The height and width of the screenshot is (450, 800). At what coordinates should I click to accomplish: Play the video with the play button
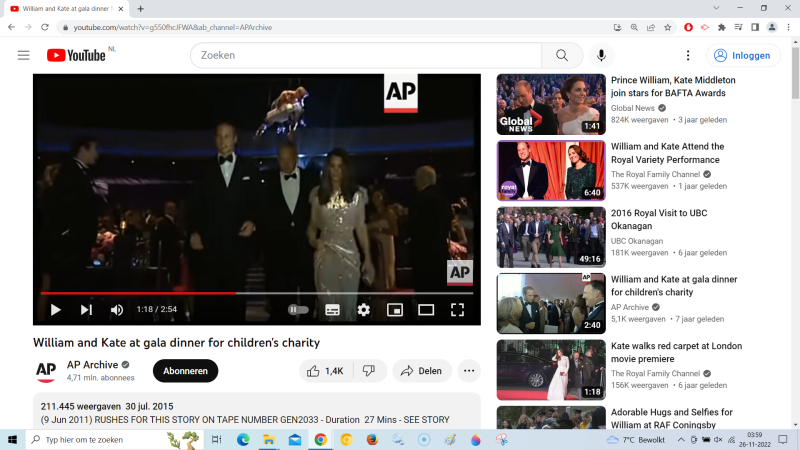click(55, 310)
